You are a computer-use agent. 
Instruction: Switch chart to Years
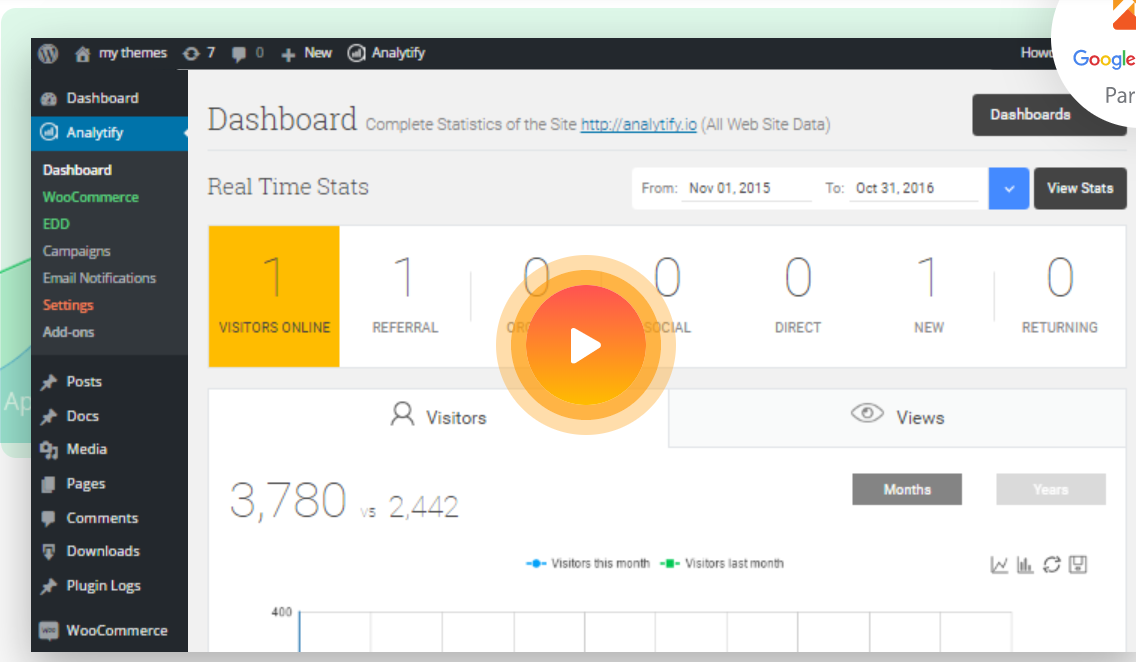click(x=1051, y=490)
